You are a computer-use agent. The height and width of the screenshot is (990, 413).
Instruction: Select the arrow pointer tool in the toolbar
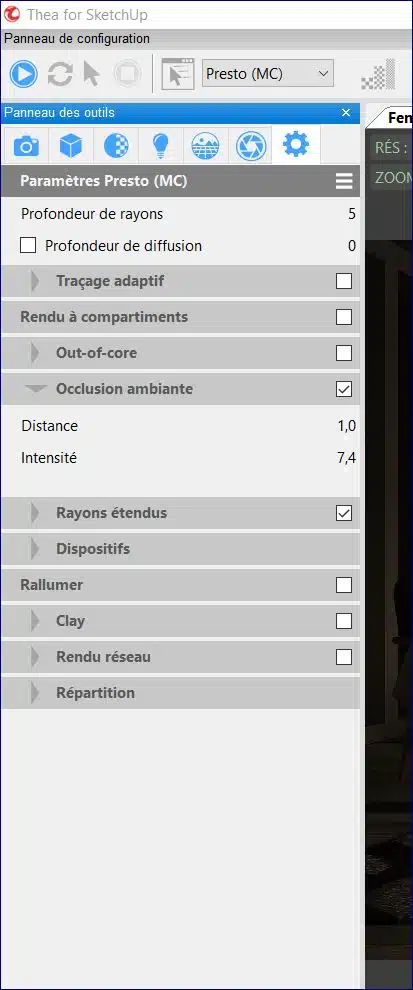point(92,75)
